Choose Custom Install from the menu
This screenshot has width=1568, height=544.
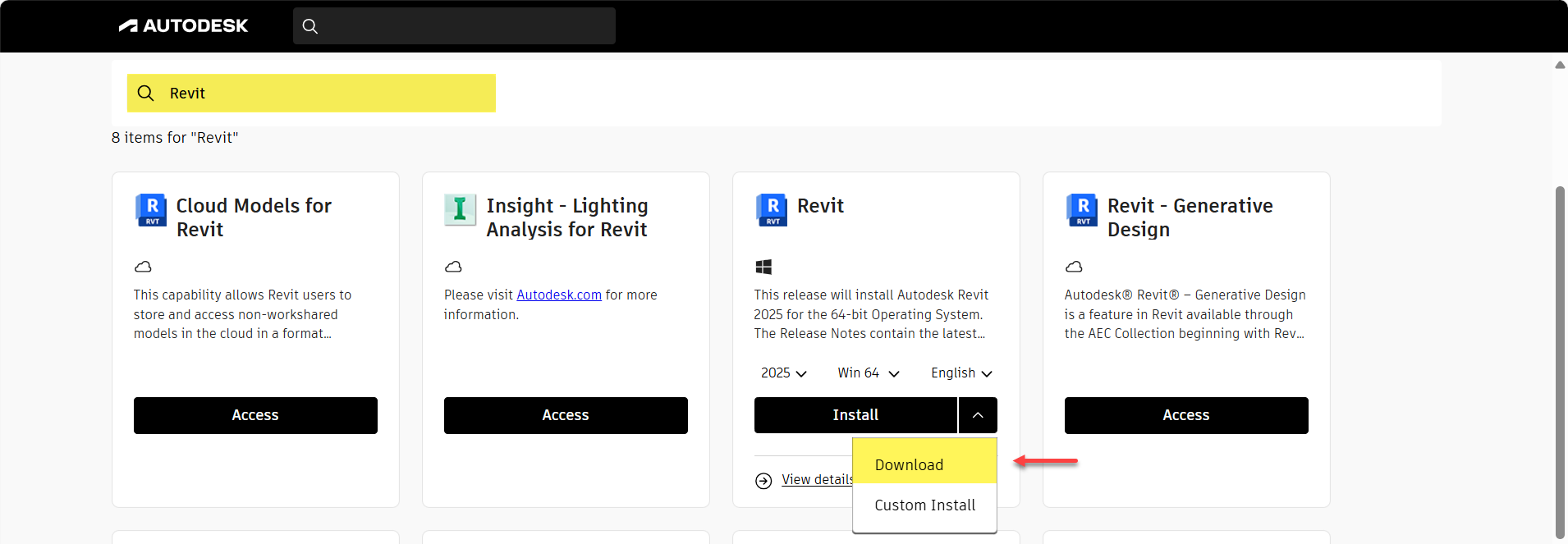click(x=924, y=505)
